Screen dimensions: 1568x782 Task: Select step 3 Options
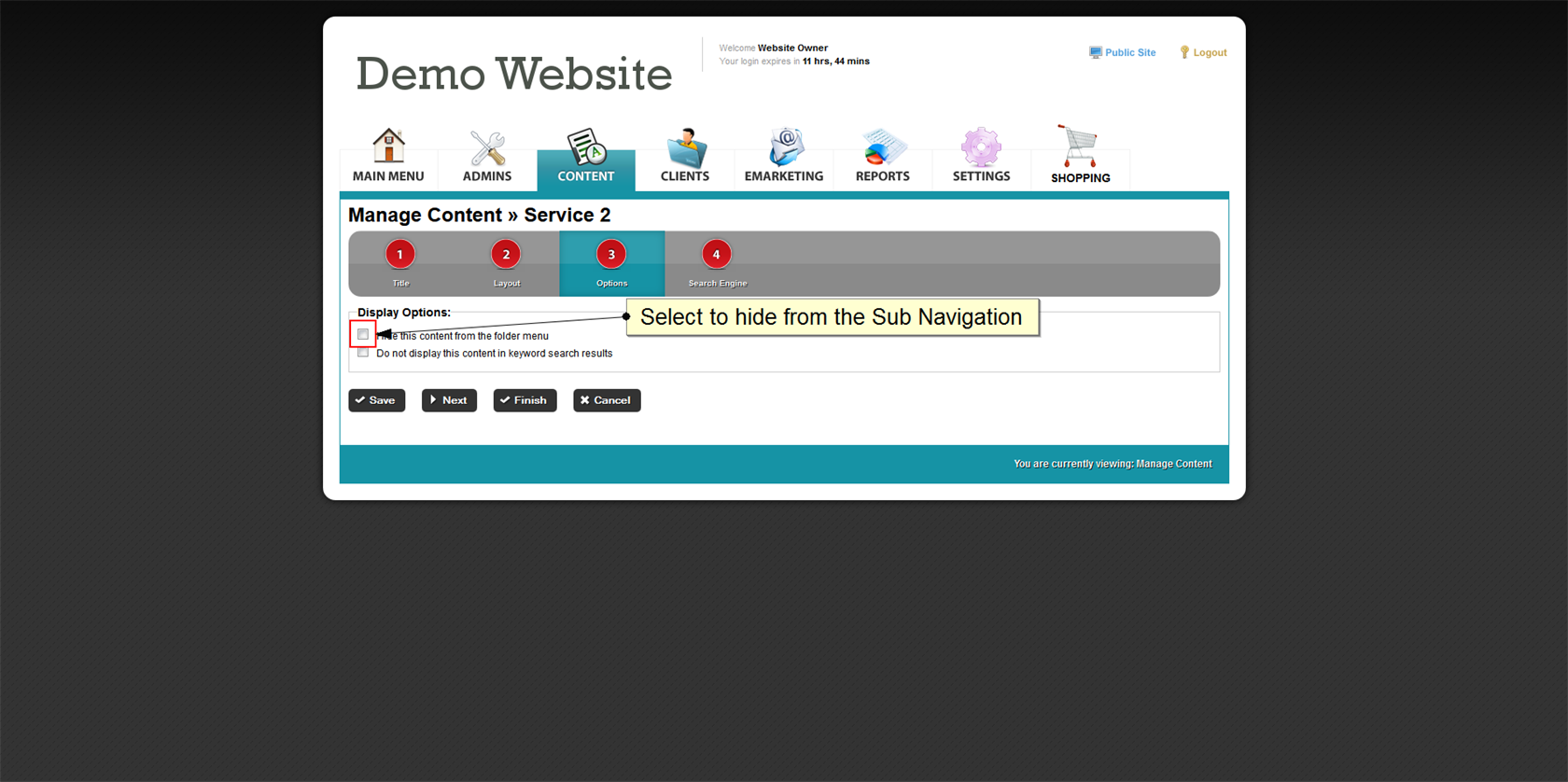611,255
